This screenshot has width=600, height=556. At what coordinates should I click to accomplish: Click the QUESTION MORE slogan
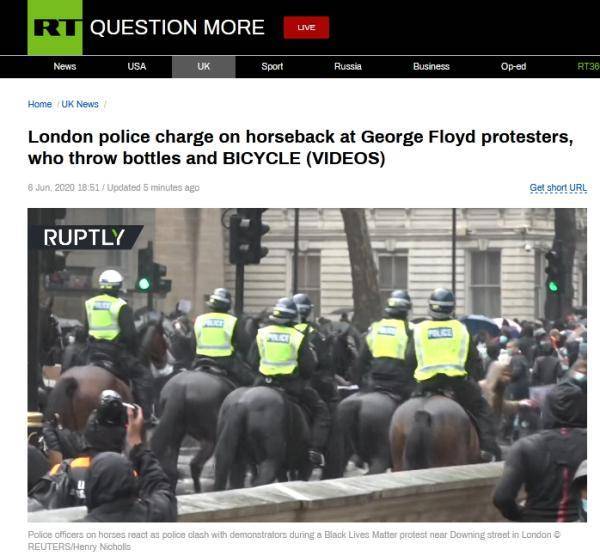[177, 28]
